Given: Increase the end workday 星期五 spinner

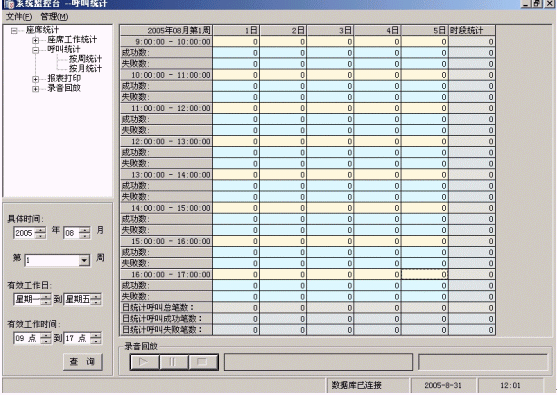Looking at the screenshot, I should coord(96,296).
